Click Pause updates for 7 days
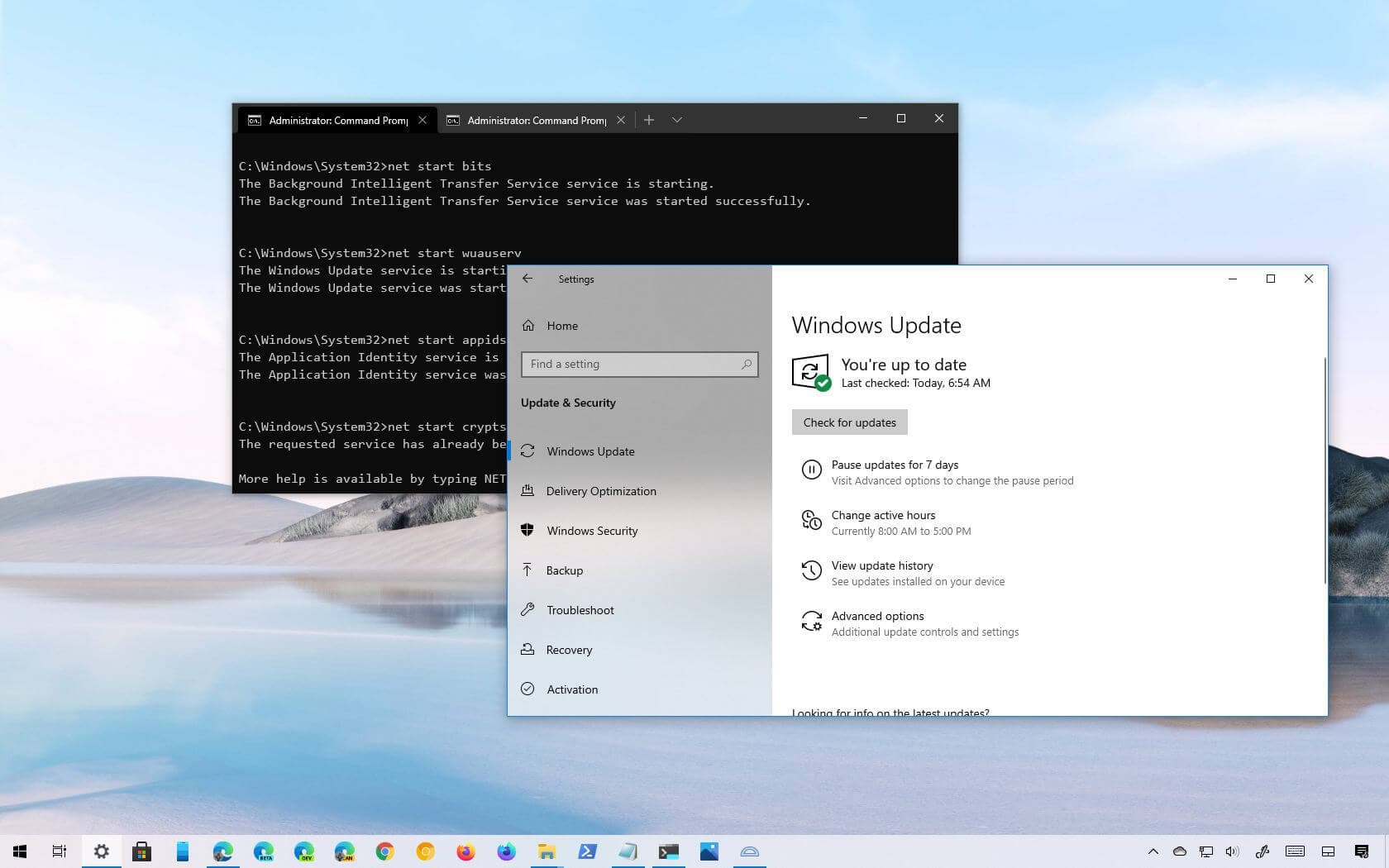 (x=895, y=465)
